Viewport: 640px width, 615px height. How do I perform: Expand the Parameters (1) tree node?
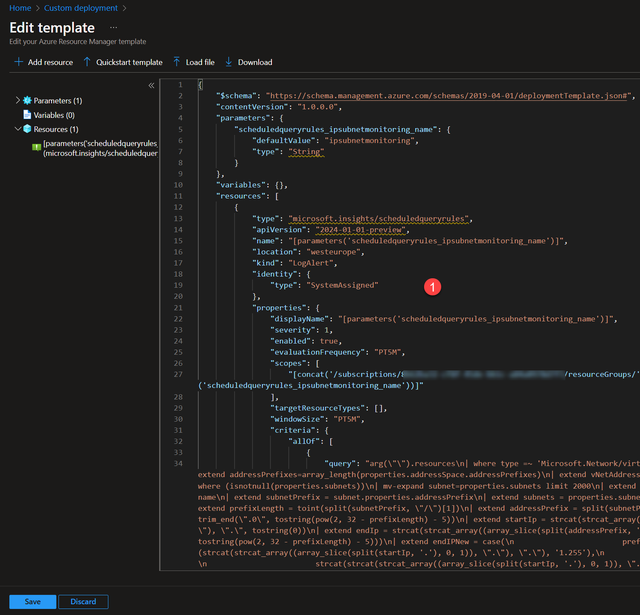tap(18, 100)
